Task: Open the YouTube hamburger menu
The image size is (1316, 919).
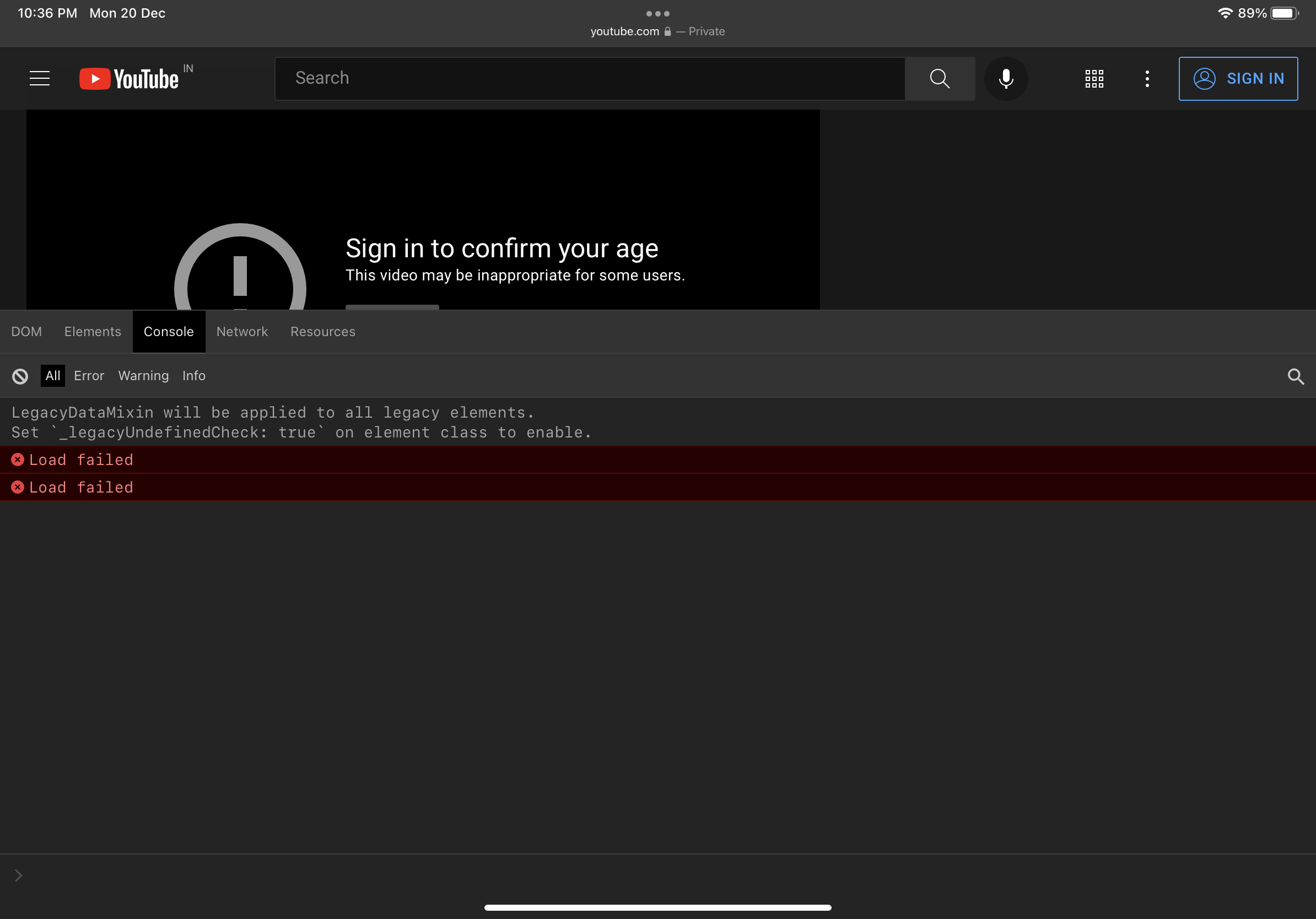Action: [x=39, y=78]
